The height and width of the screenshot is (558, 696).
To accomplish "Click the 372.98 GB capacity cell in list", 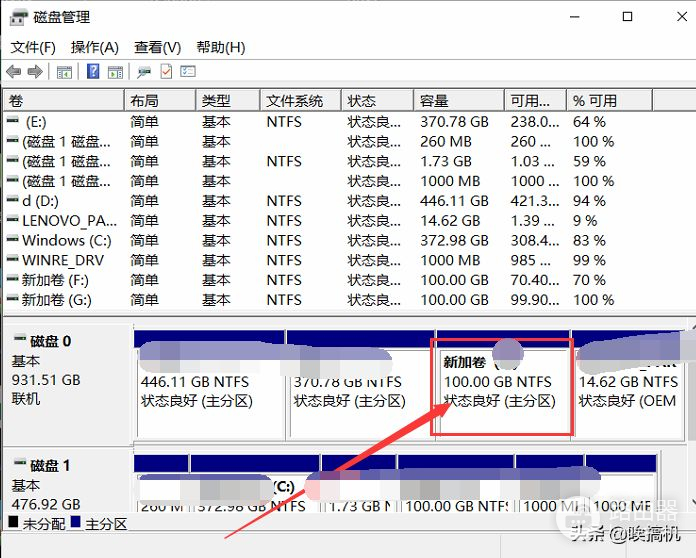I will 455,241.
